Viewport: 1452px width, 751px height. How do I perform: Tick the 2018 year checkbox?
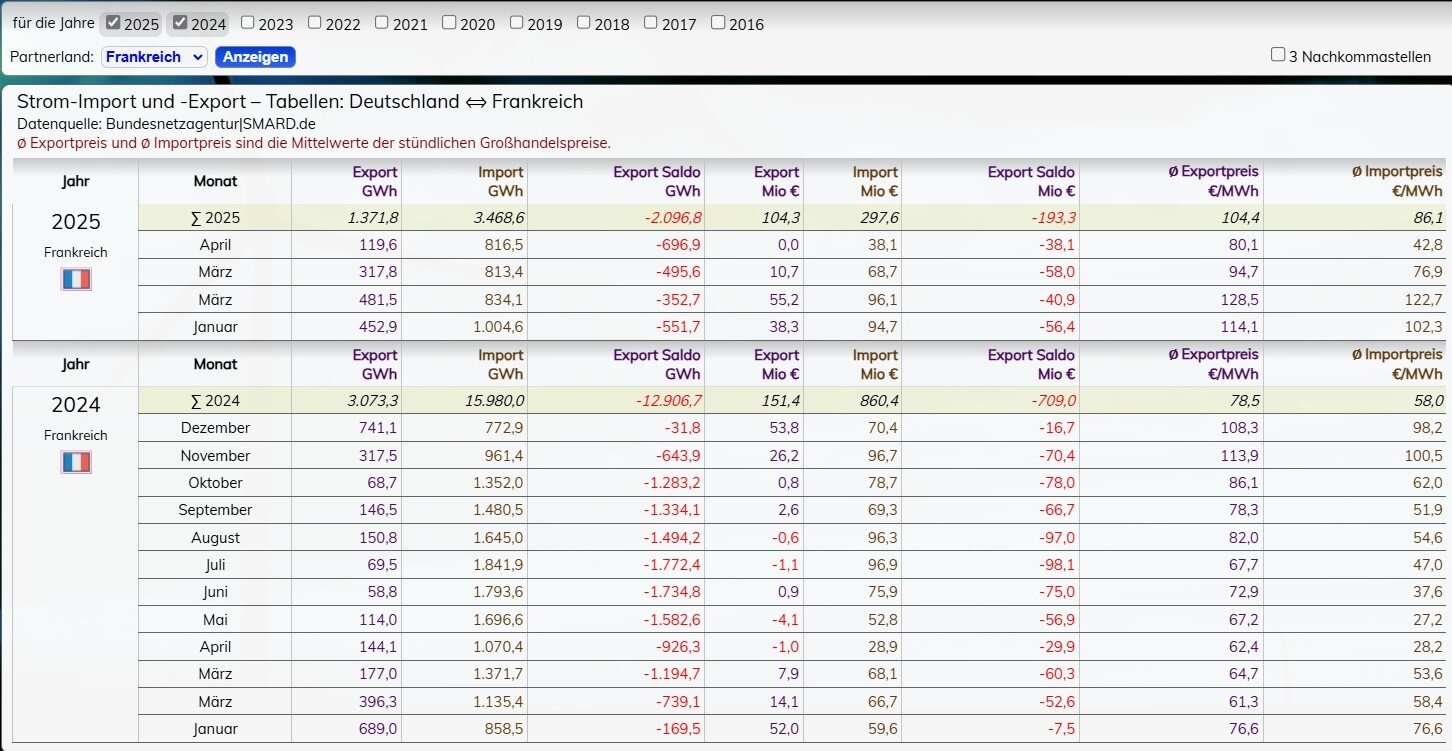[584, 23]
